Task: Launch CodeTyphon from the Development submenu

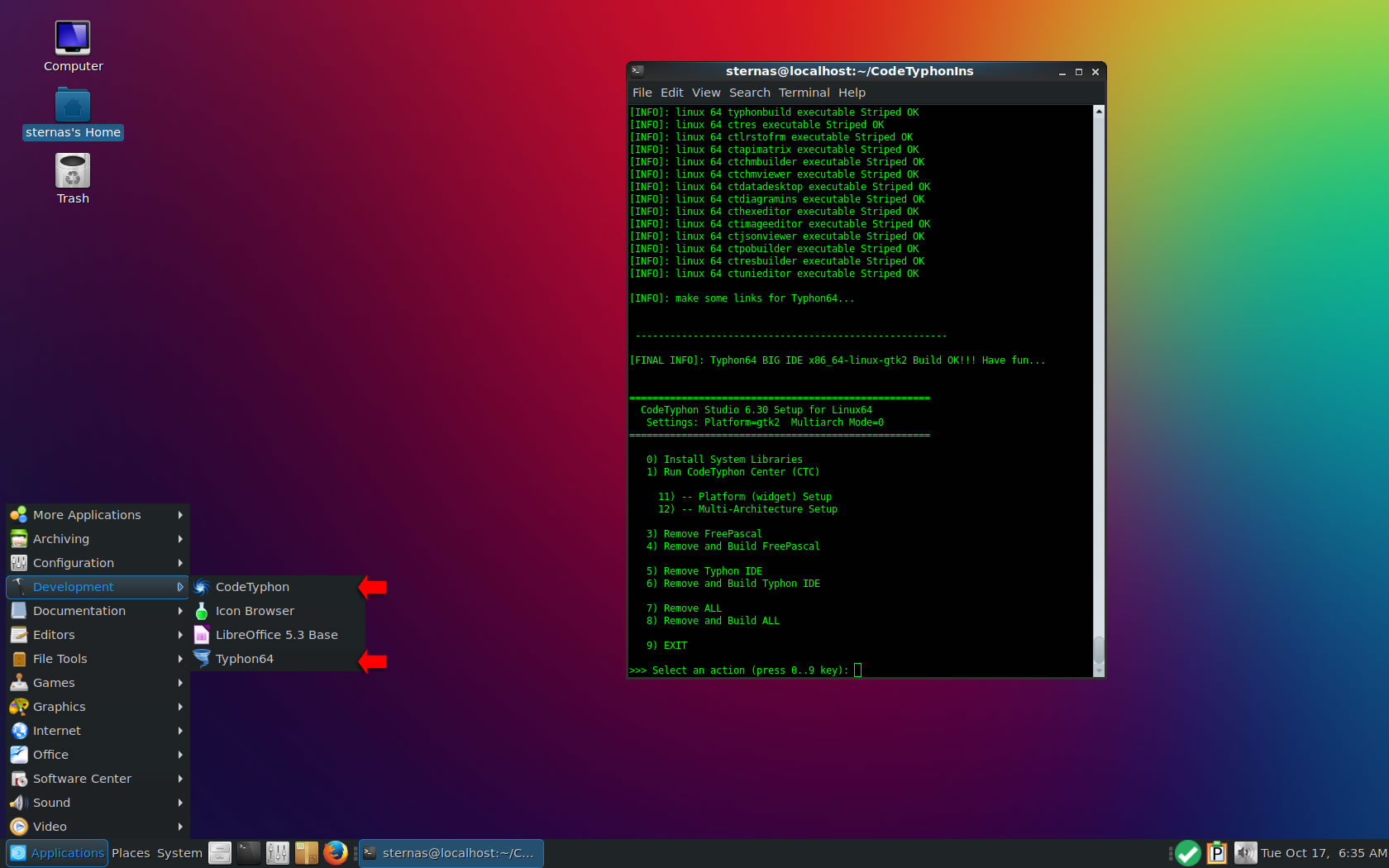Action: tap(277, 587)
